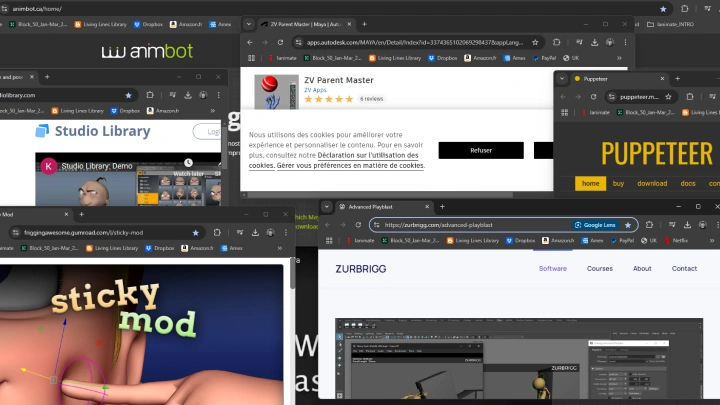720x405 pixels.
Task: Click ZV Apps publisher link
Action: pos(315,90)
